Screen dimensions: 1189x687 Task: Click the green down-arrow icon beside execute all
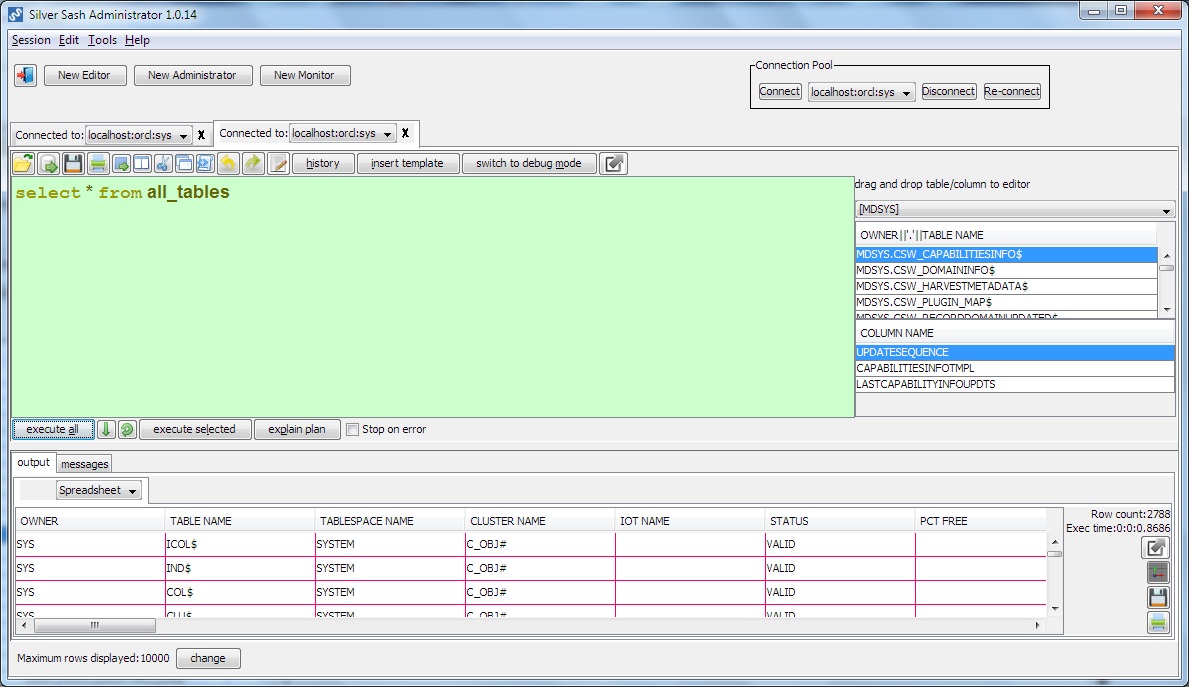[106, 429]
